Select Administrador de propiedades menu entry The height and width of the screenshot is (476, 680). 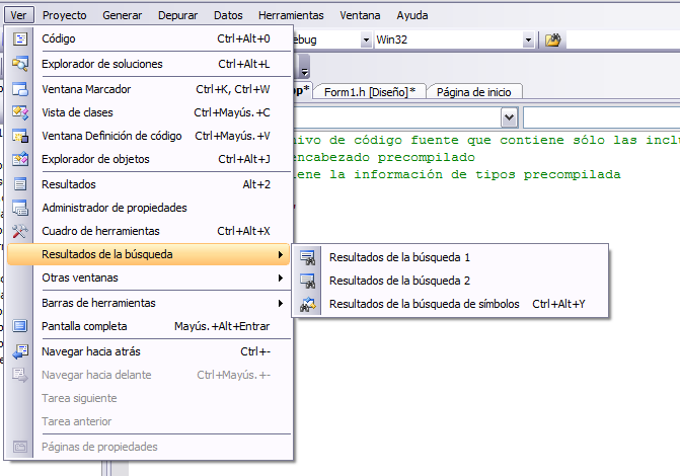click(x=149, y=208)
